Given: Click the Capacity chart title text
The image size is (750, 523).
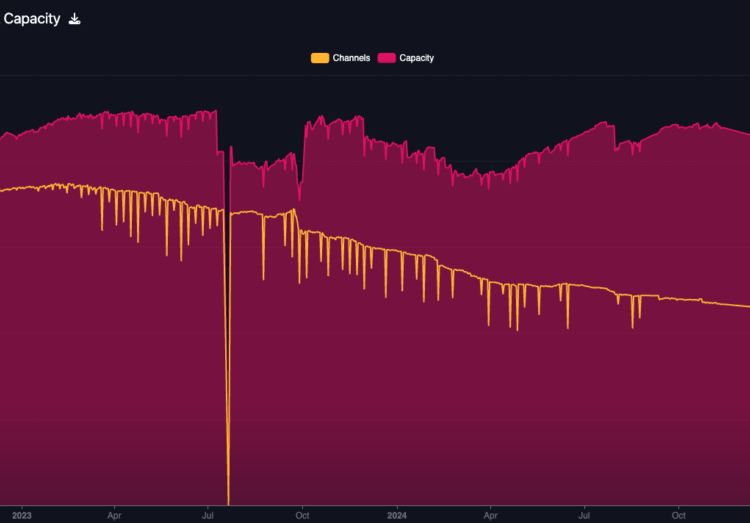Looking at the screenshot, I should [32, 19].
